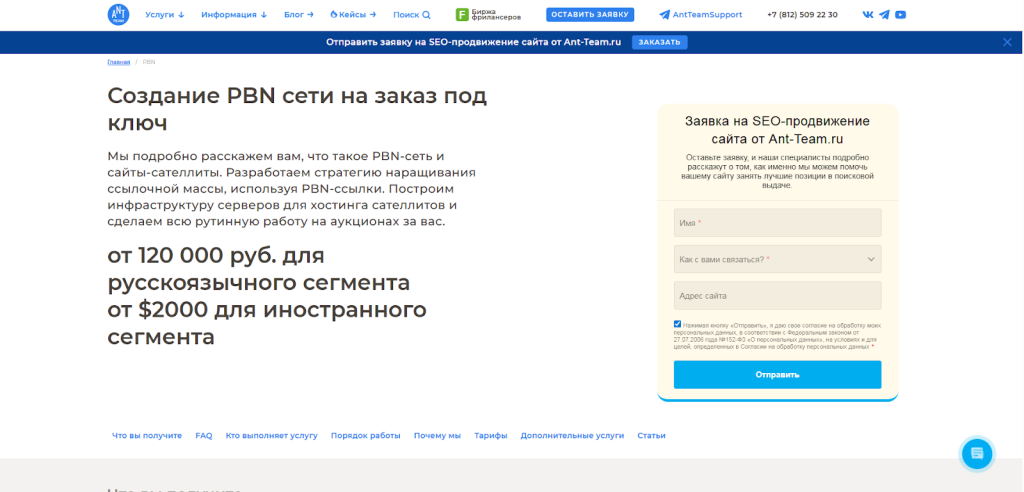Open the VK social page icon
The width and height of the screenshot is (1024, 492).
click(x=867, y=15)
